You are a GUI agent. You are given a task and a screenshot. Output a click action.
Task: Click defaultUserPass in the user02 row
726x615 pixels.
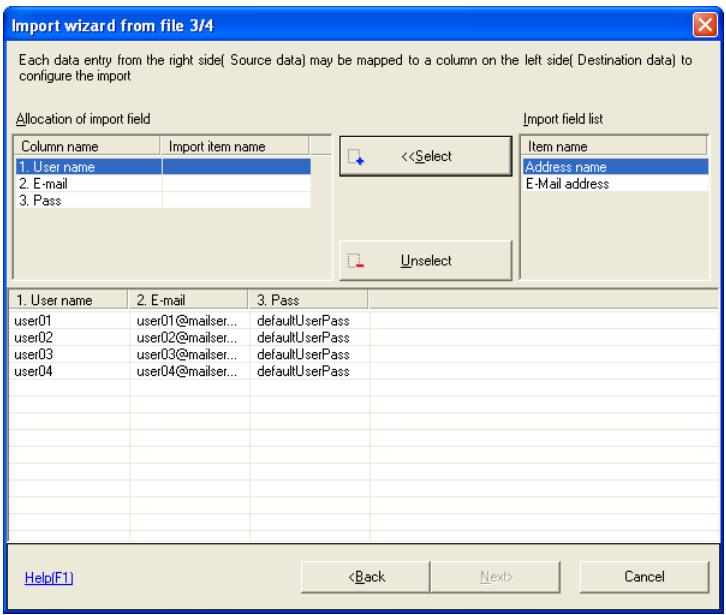click(309, 337)
